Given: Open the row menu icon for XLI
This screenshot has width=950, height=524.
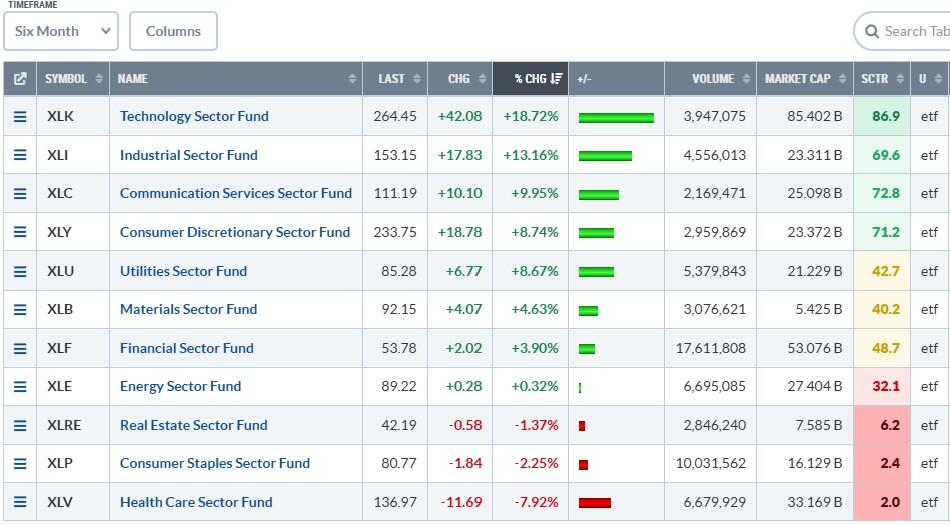Looking at the screenshot, I should [x=19, y=155].
